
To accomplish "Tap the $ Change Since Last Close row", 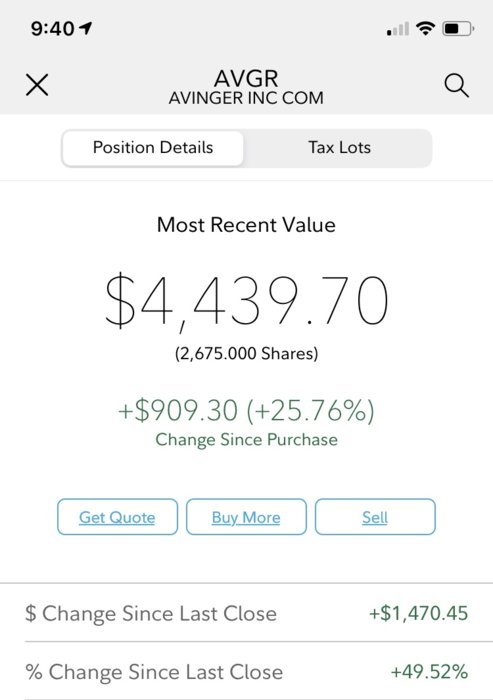I will click(246, 613).
